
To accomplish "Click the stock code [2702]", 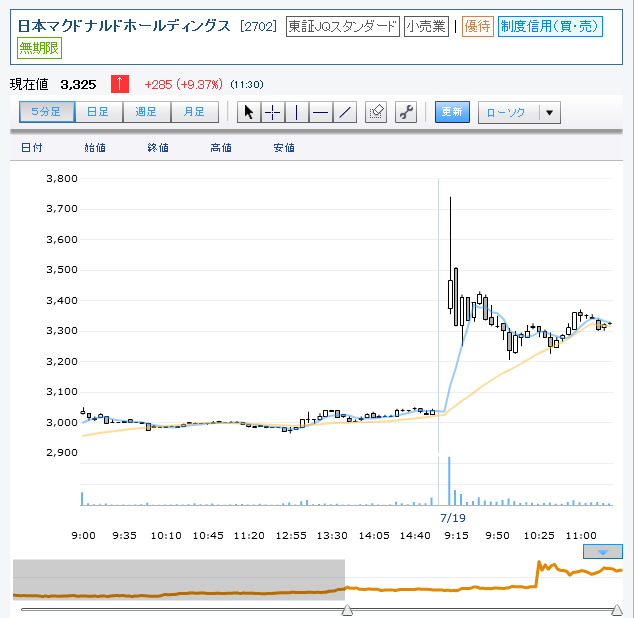I will tap(258, 26).
